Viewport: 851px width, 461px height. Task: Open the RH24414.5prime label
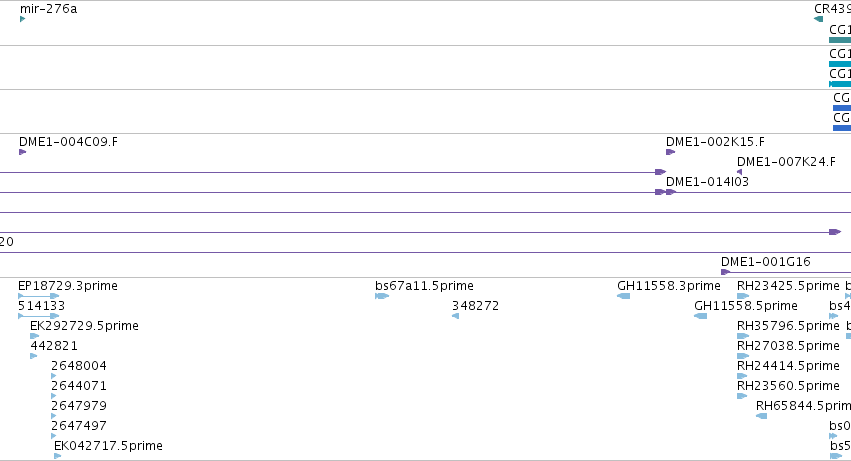(788, 366)
